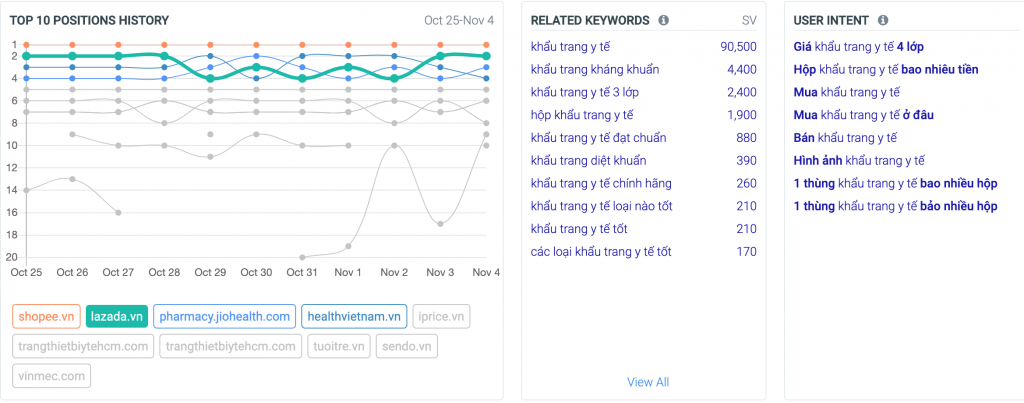Open keyword 'khẩu trang kháng khuẩn'

coord(595,69)
